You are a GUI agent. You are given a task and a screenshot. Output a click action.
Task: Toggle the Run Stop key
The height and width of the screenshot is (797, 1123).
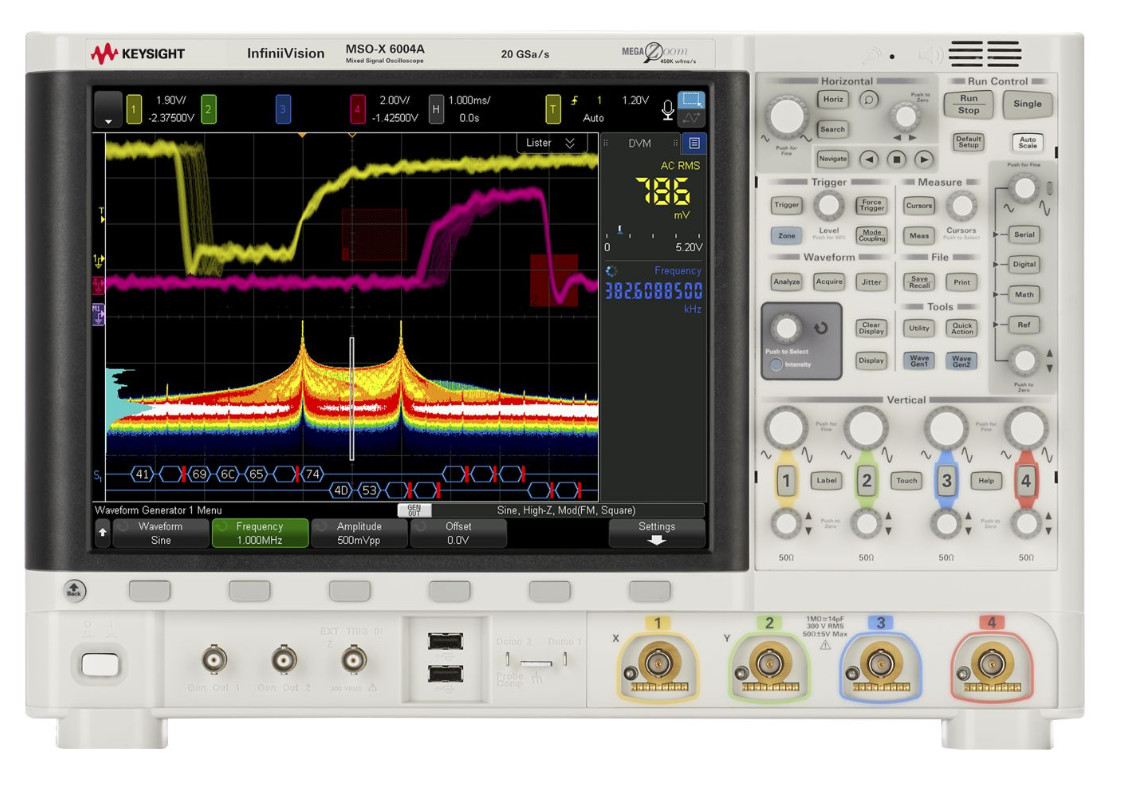(x=968, y=105)
